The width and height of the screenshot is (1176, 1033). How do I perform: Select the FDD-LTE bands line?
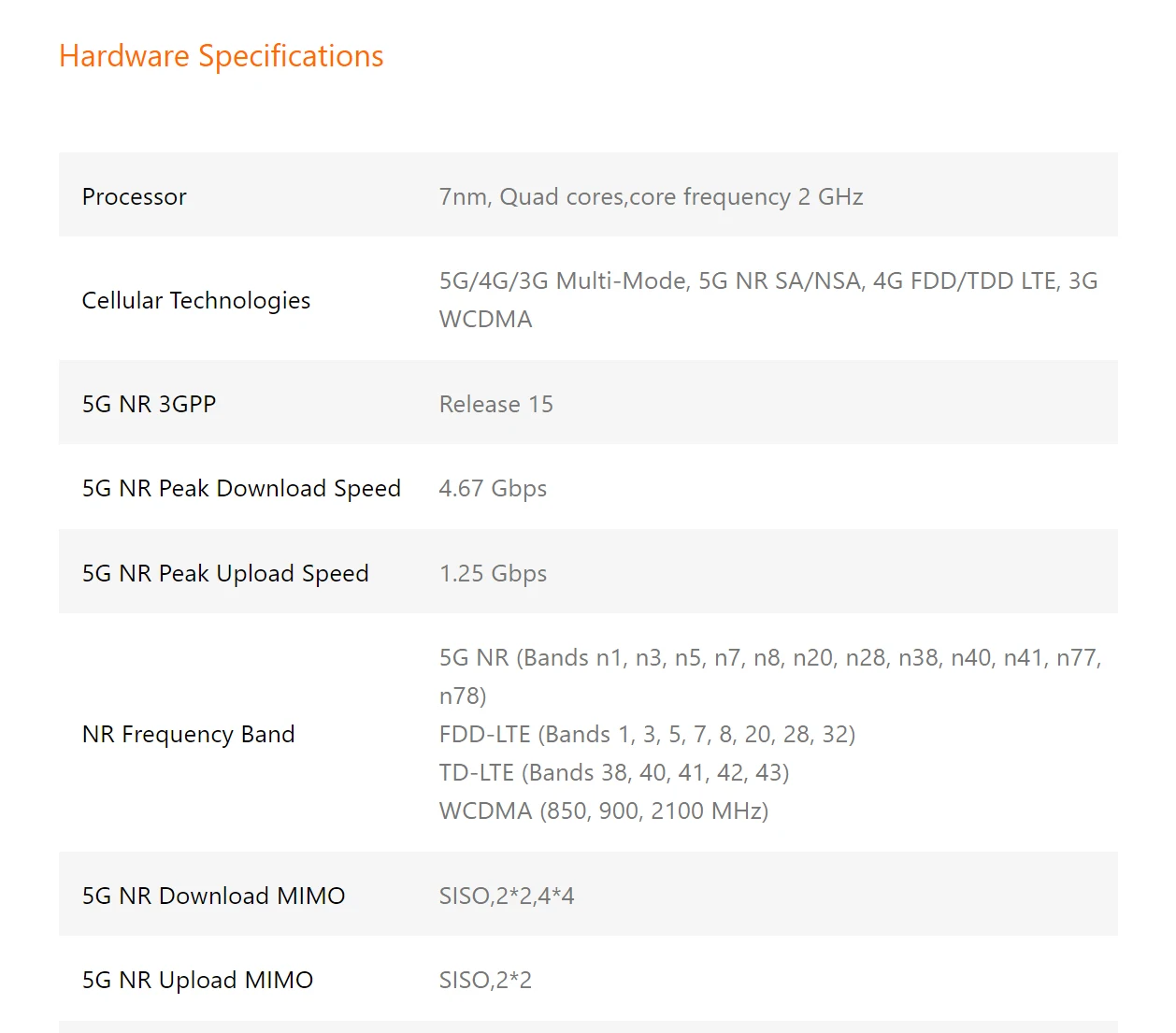647,734
